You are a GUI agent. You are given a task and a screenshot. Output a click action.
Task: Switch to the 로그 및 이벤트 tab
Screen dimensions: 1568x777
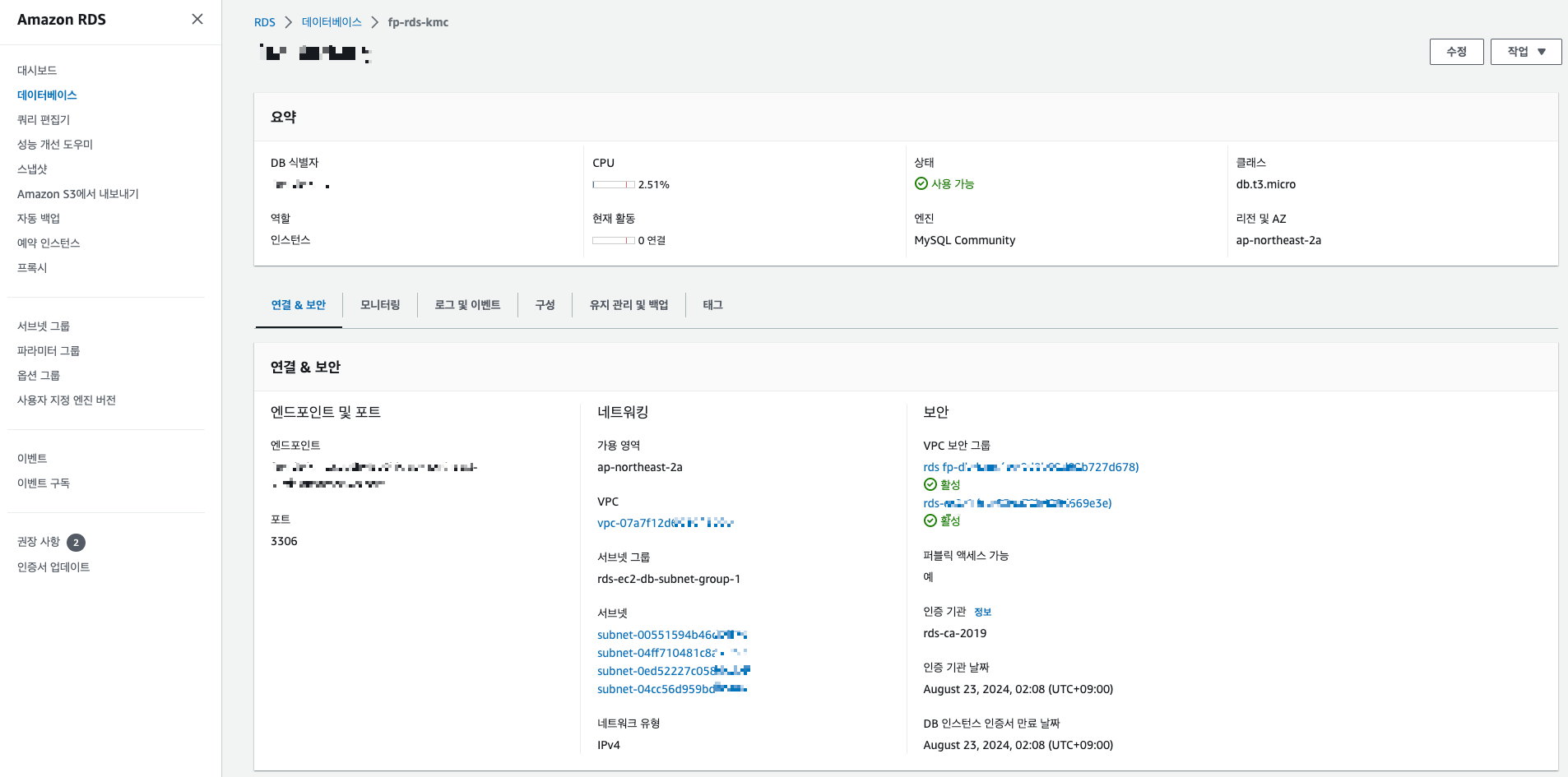tap(467, 305)
